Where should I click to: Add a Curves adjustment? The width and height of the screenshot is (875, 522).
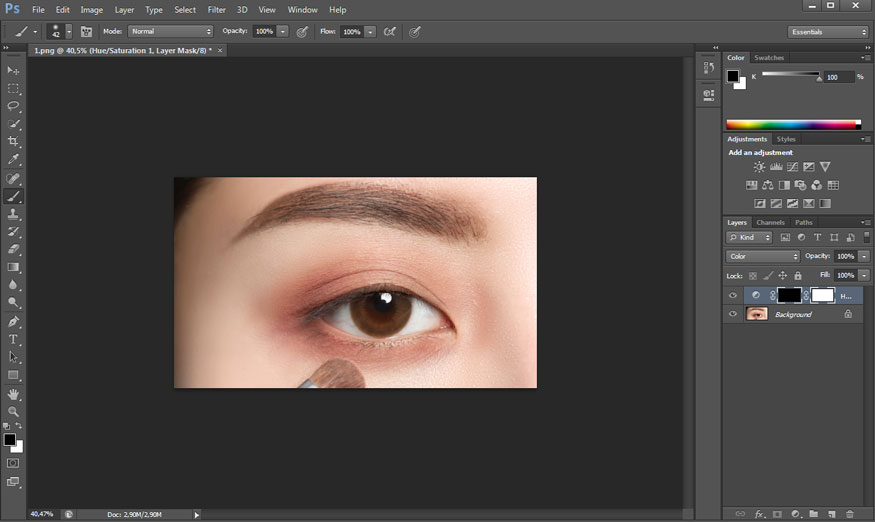[x=792, y=166]
